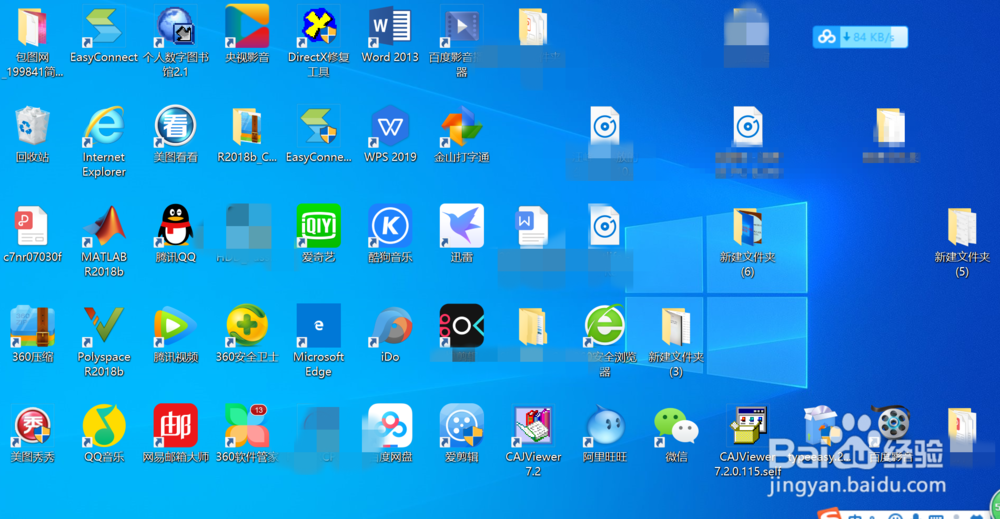1000x519 pixels.
Task: Open the EasyConnect desktop shortcut
Action: click(103, 27)
